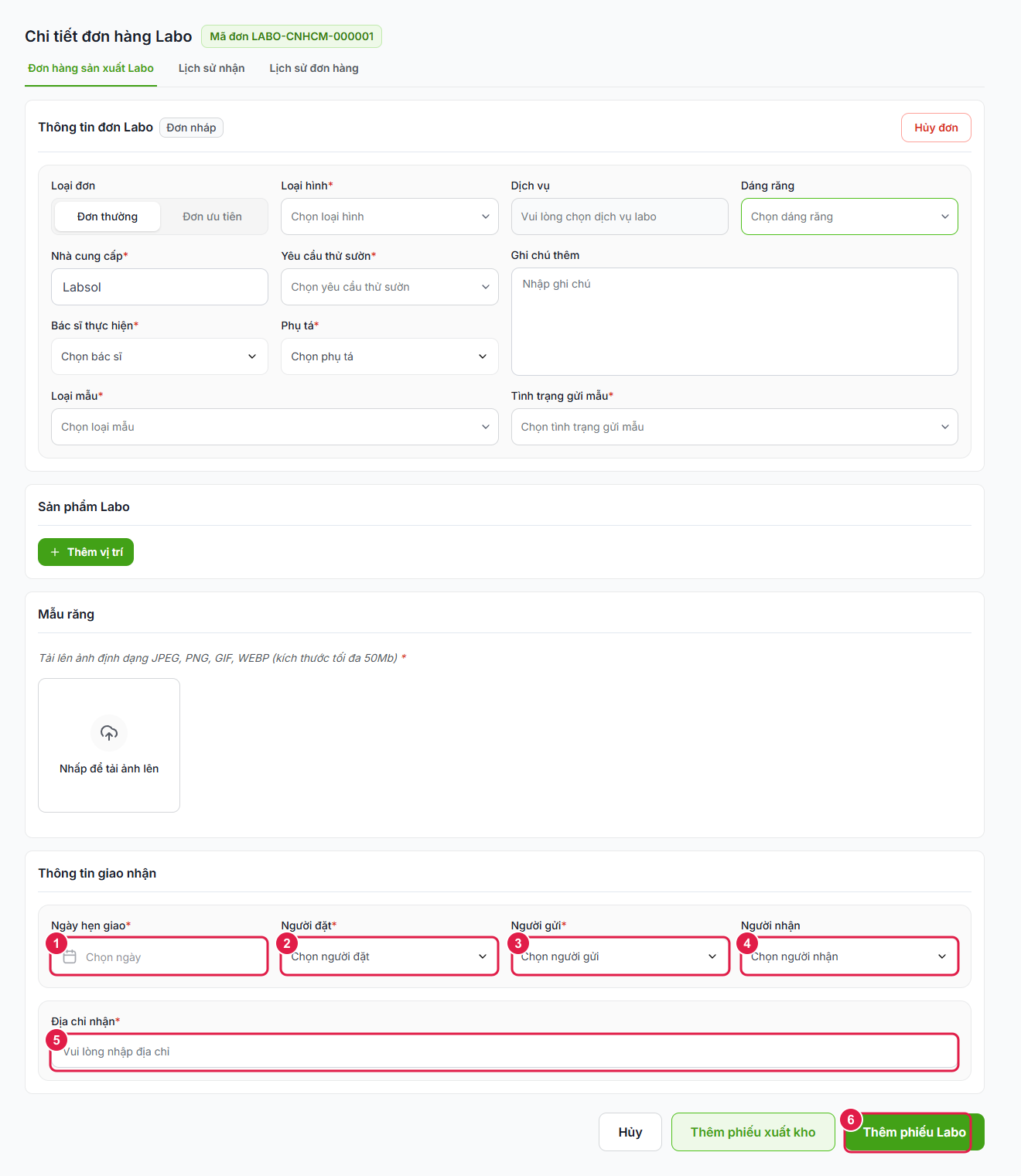The height and width of the screenshot is (1176, 1021).
Task: Expand the Yêu cầu thử sườn dropdown
Action: pyautogui.click(x=390, y=287)
